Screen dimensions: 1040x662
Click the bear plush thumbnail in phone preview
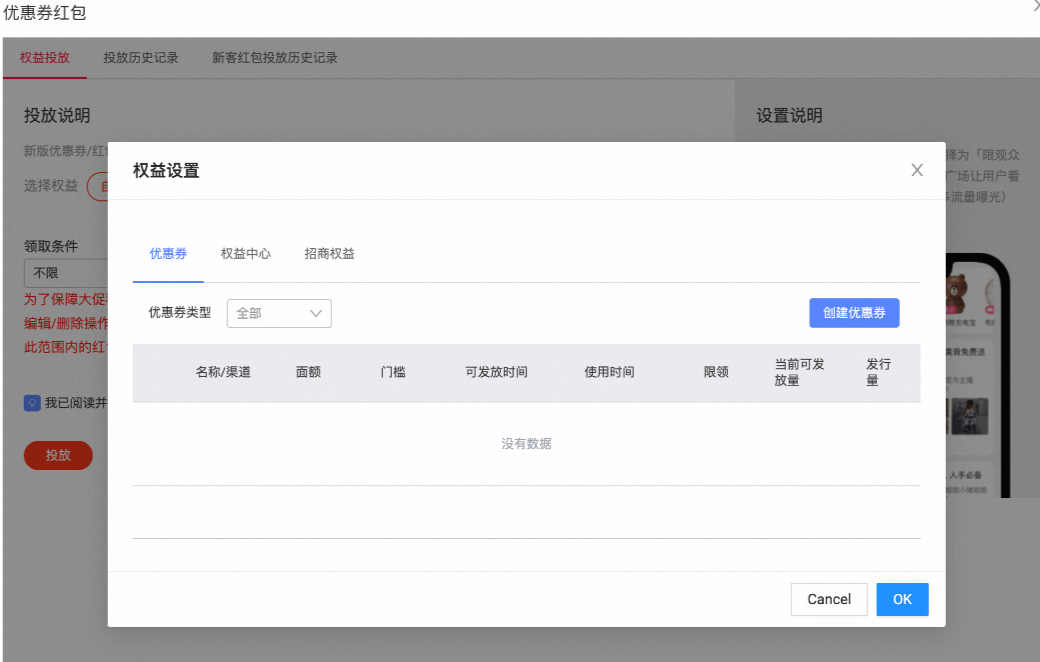[958, 291]
